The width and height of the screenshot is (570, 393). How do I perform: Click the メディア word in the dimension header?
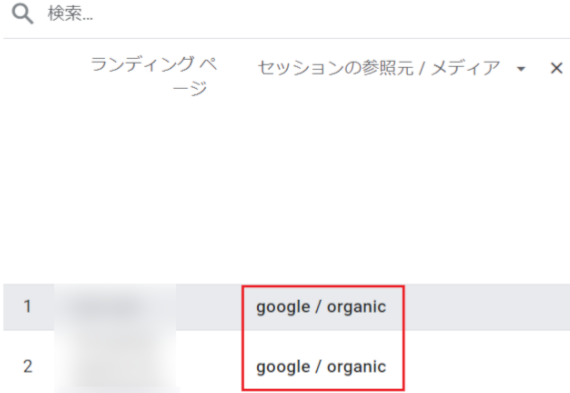(466, 68)
